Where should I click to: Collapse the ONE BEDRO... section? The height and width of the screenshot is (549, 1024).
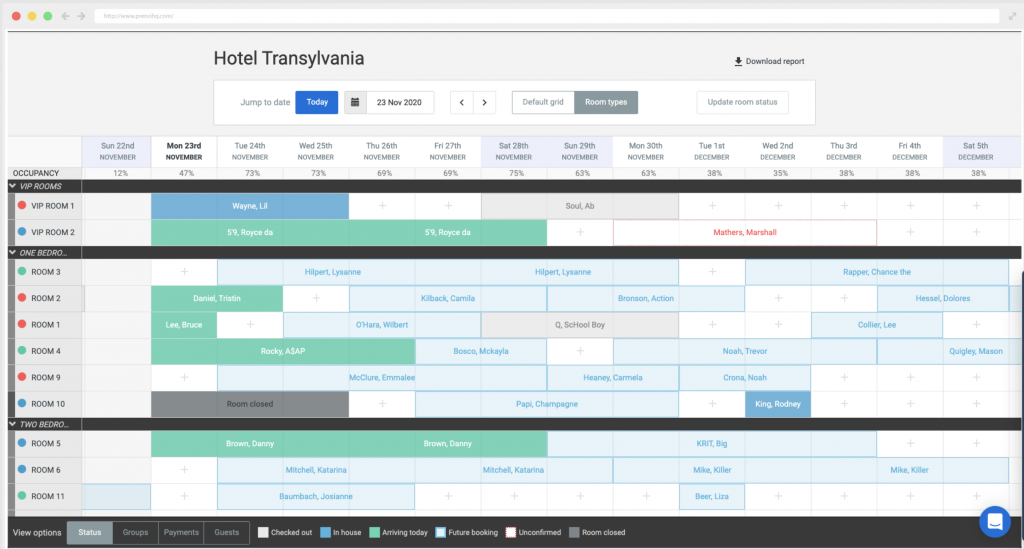[12, 253]
